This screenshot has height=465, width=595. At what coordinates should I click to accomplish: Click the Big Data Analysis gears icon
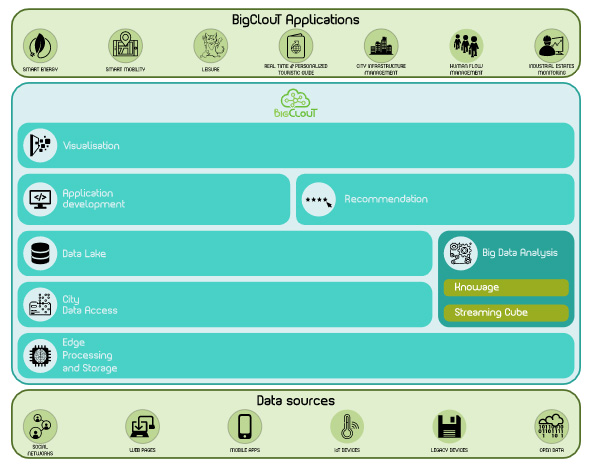(460, 253)
